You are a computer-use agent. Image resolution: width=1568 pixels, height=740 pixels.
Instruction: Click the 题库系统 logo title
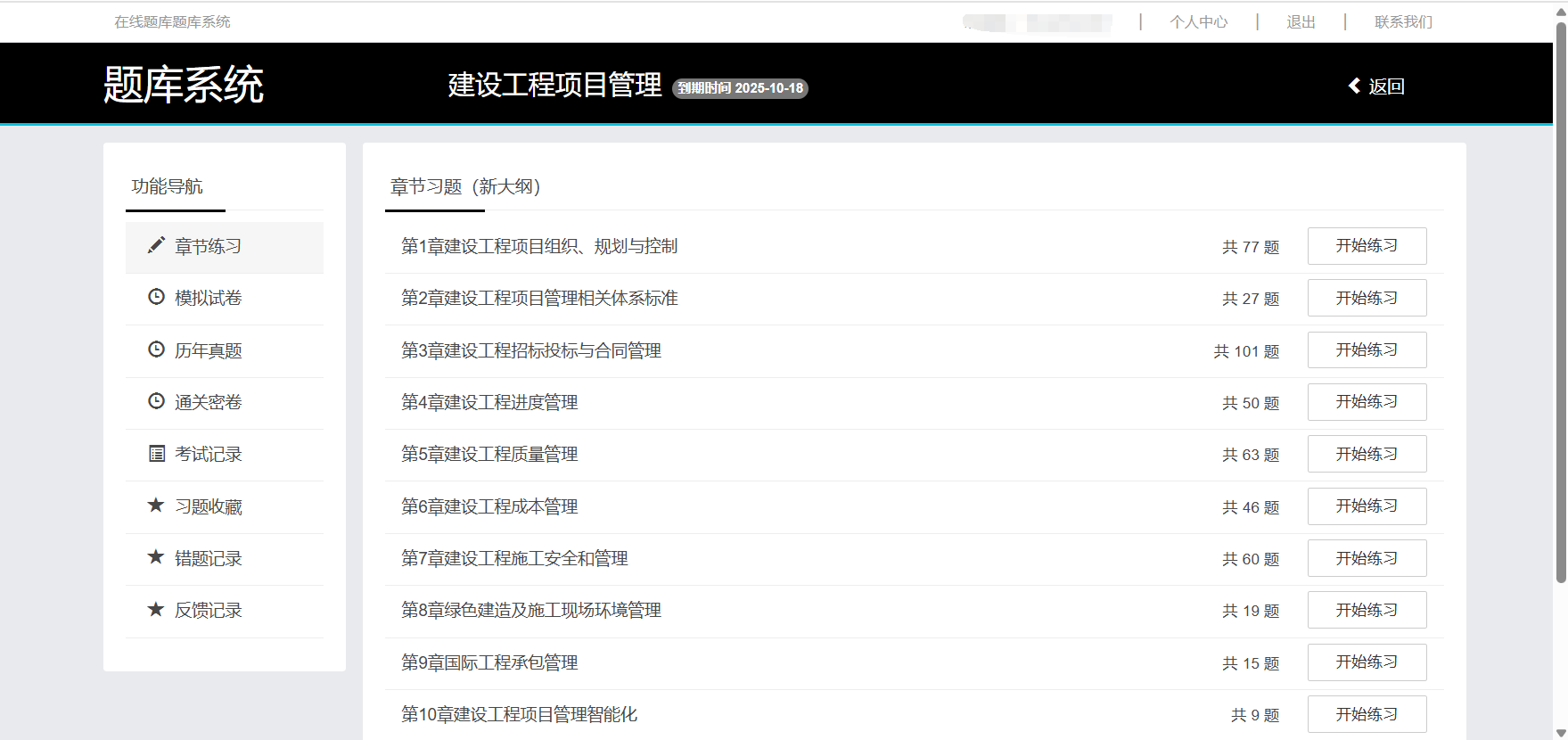tap(184, 85)
